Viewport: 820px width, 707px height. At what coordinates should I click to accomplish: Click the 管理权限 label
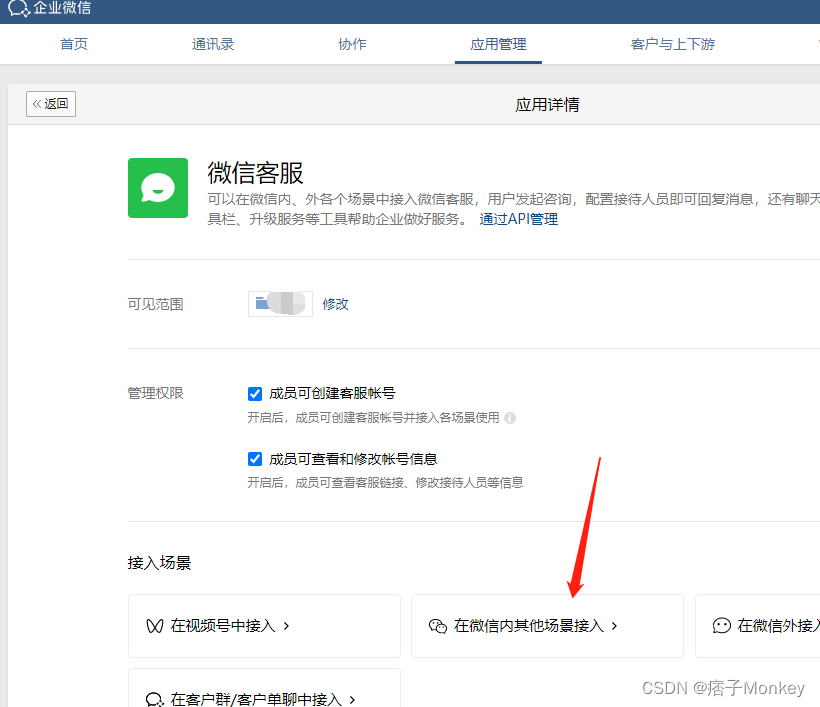(155, 393)
